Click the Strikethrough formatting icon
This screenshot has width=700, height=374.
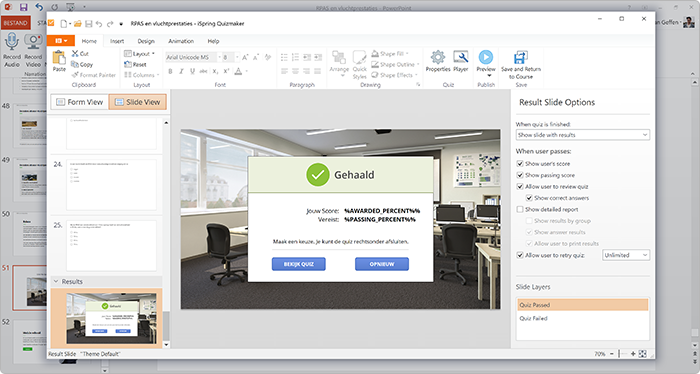click(204, 71)
